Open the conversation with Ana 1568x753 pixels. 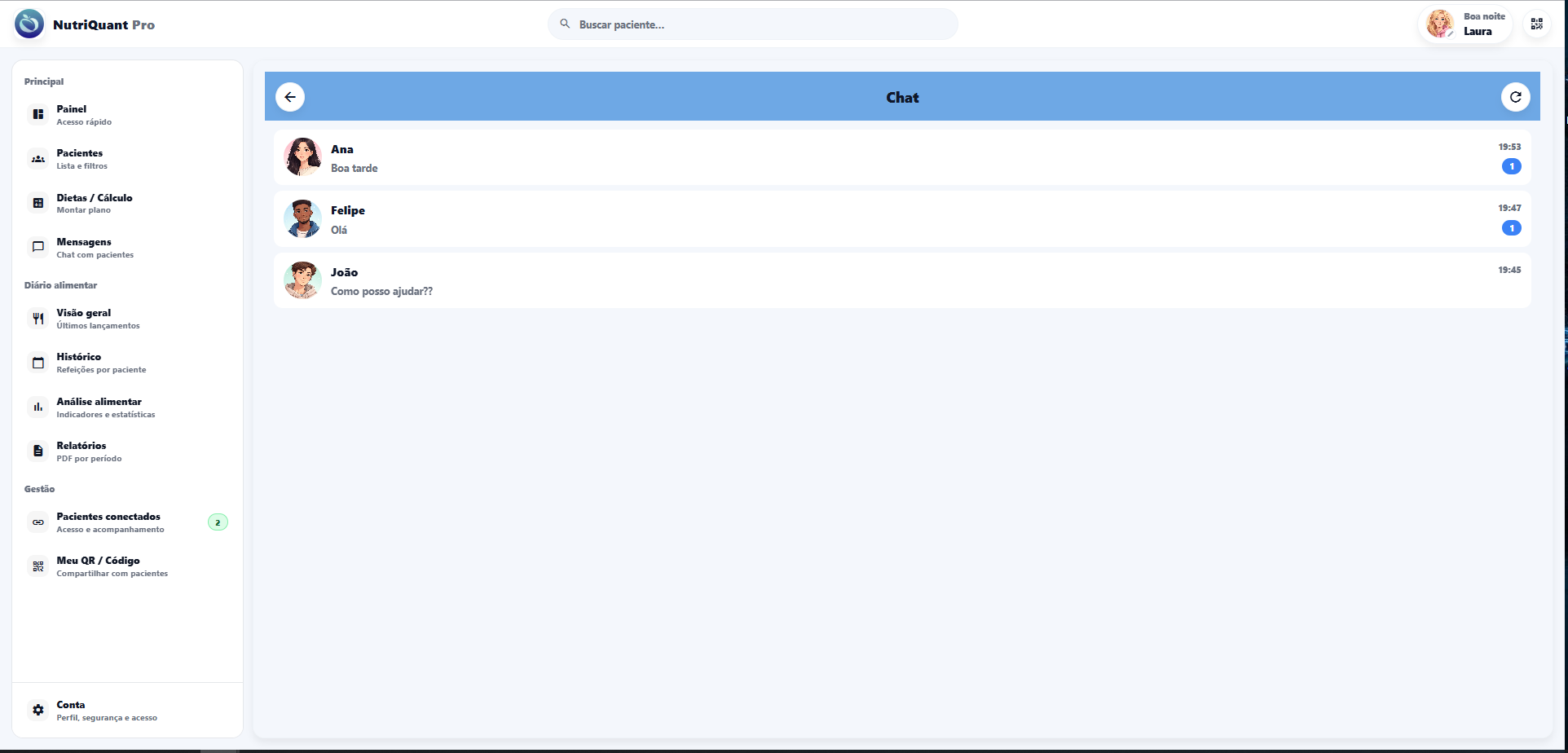coord(901,158)
